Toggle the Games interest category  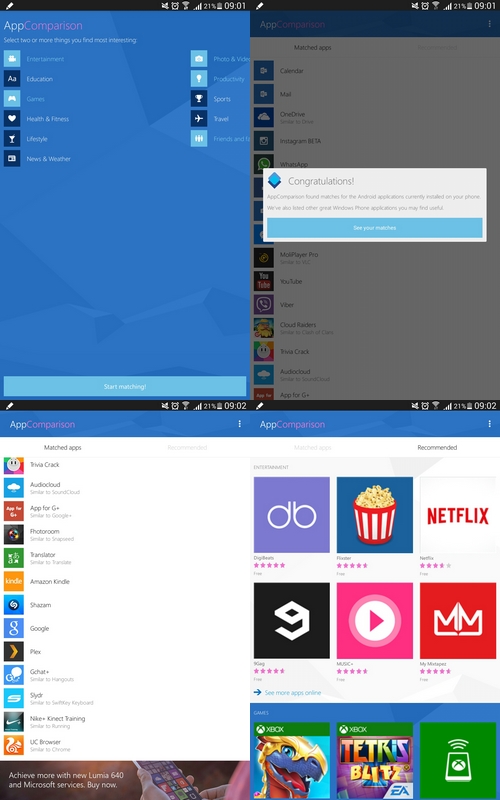click(24, 99)
